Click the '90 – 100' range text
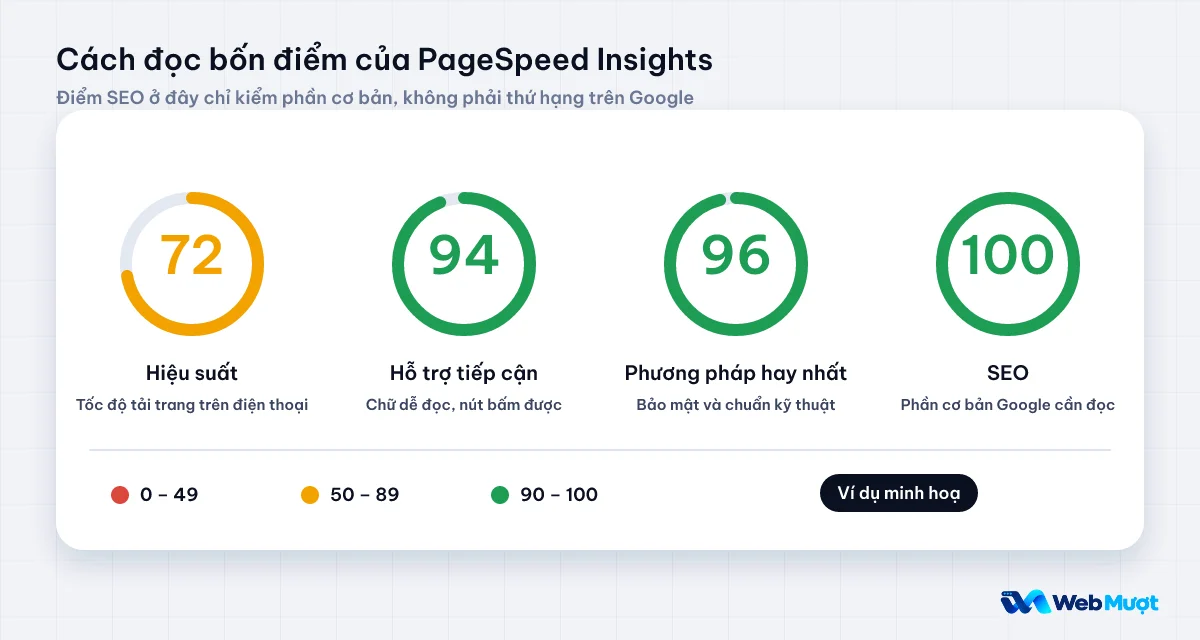Viewport: 1200px width, 640px height. point(559,494)
